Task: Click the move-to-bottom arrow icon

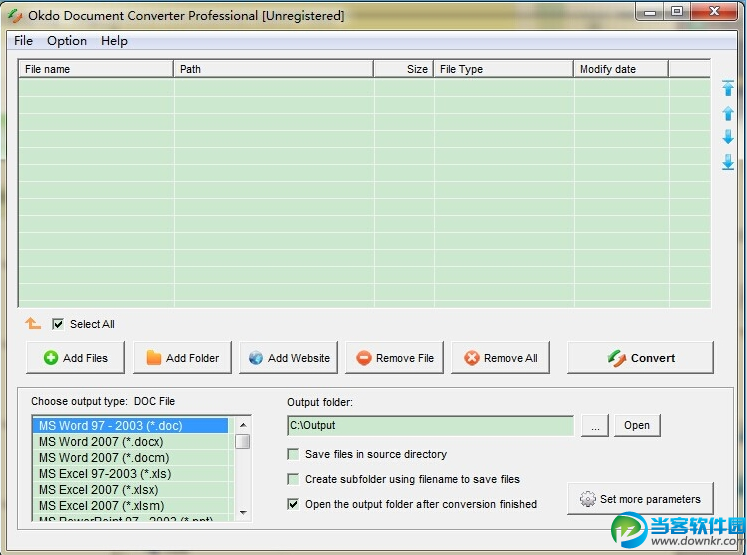Action: tap(728, 161)
